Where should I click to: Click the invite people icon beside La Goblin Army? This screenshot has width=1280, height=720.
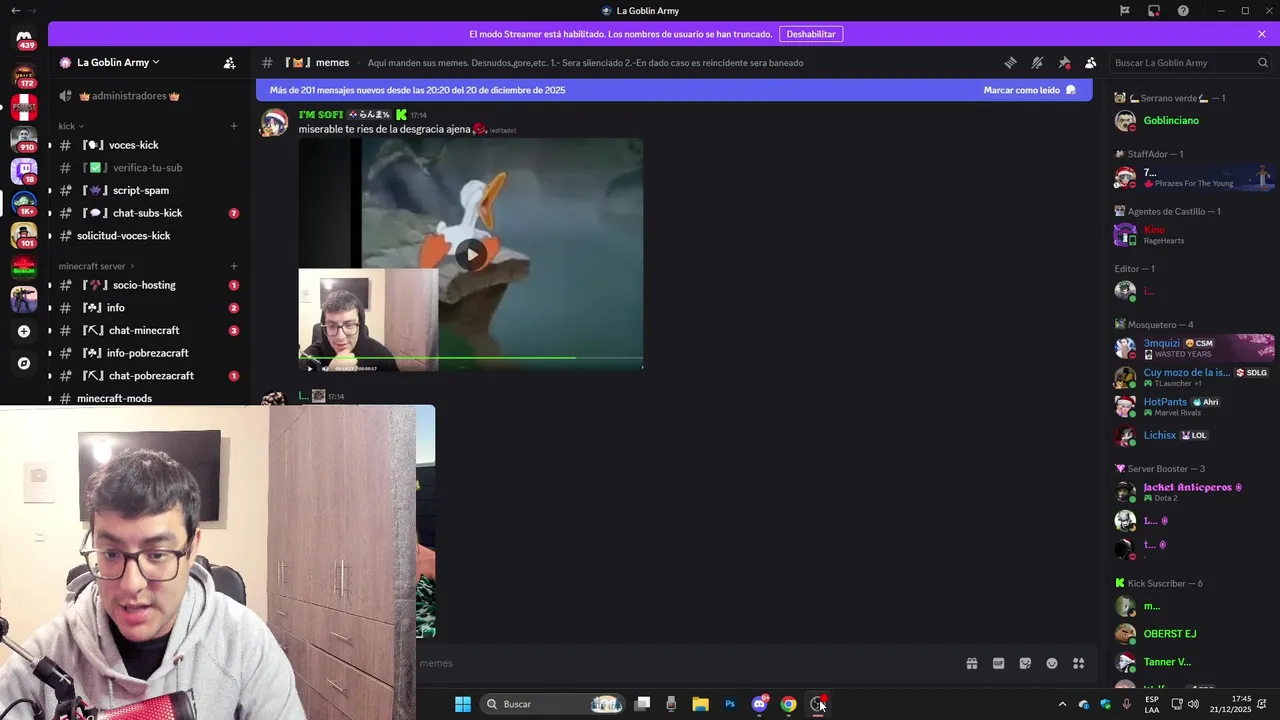pos(229,62)
